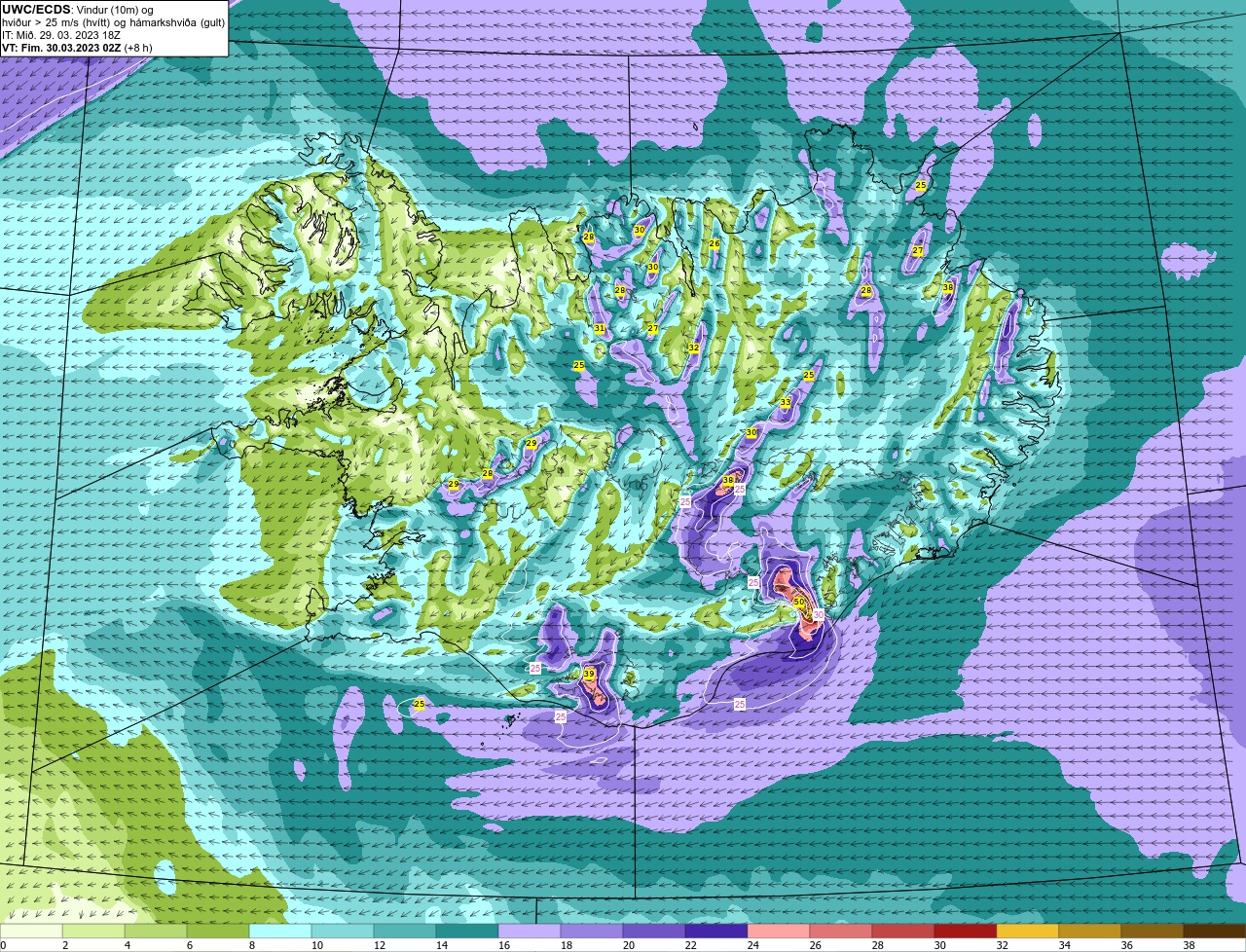1246x952 pixels.
Task: Select the 30–32 m/s dark red legend swatch
Action: 966,932
